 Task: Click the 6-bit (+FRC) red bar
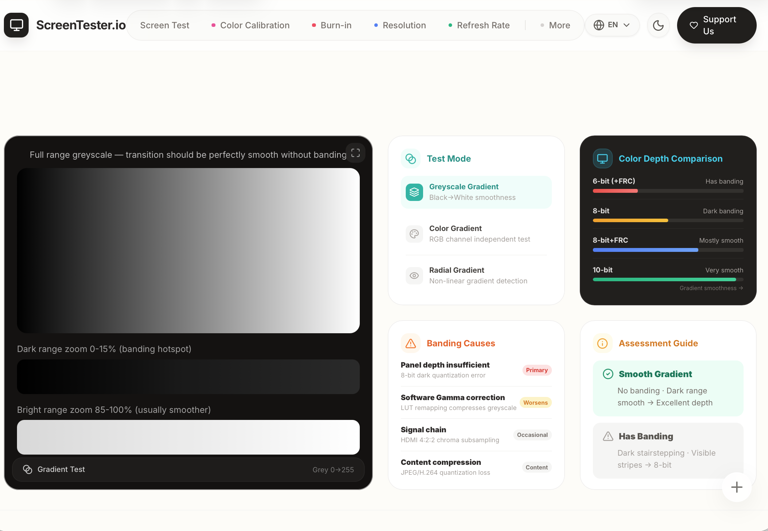pyautogui.click(x=615, y=191)
